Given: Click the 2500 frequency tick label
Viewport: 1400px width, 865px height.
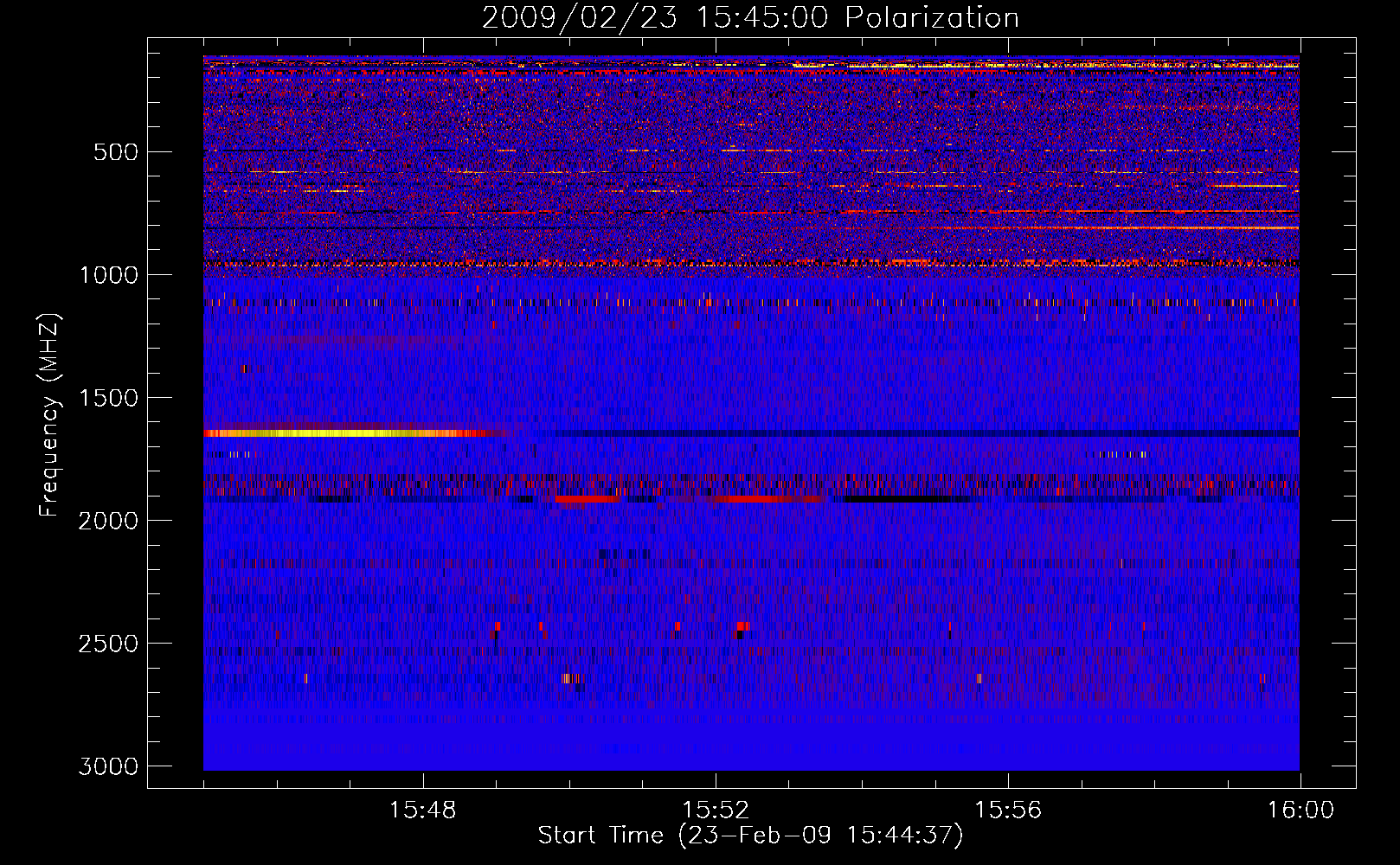Looking at the screenshot, I should pyautogui.click(x=108, y=644).
